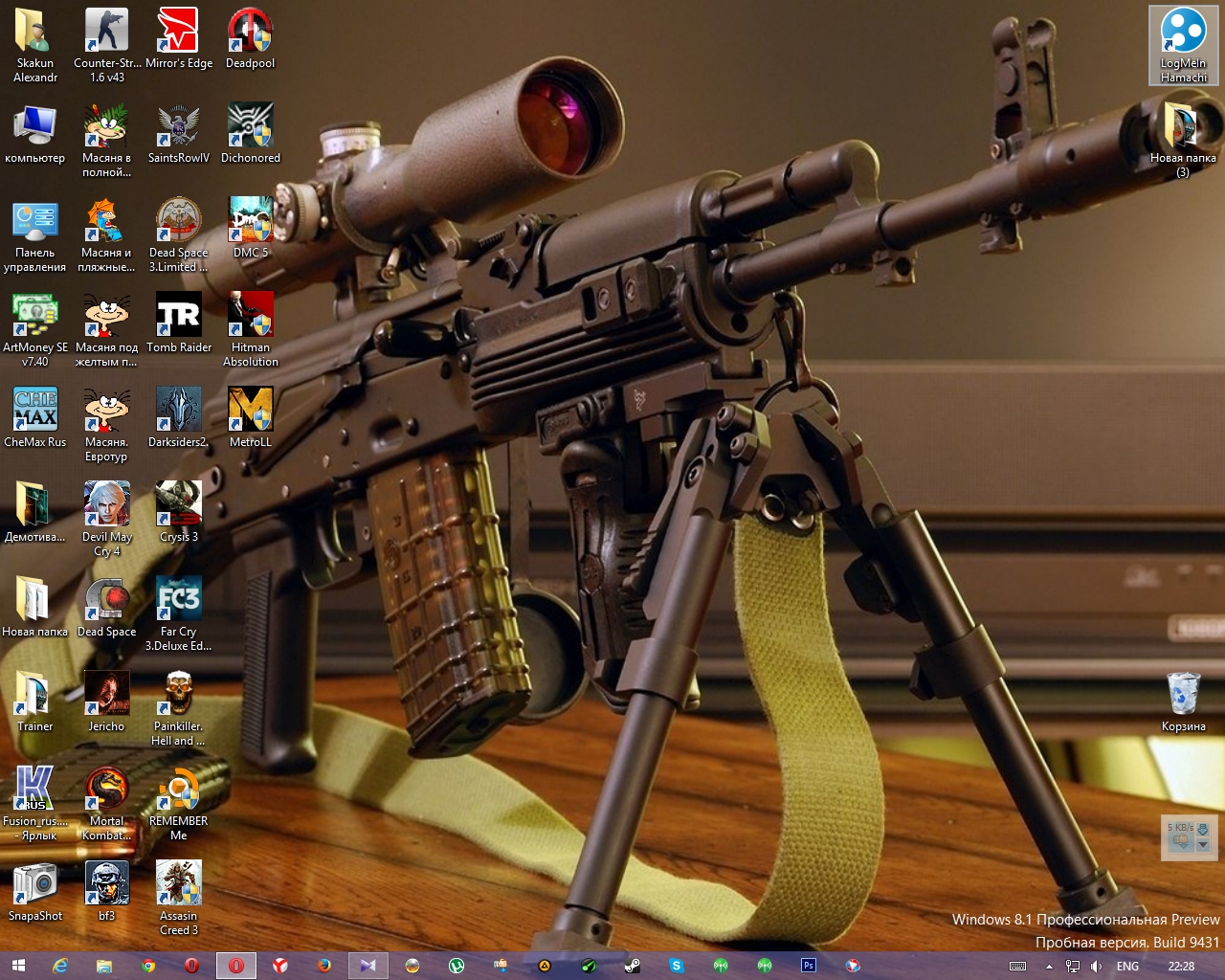Select the Fusion_rus Ярлык shortcut

pos(35,803)
